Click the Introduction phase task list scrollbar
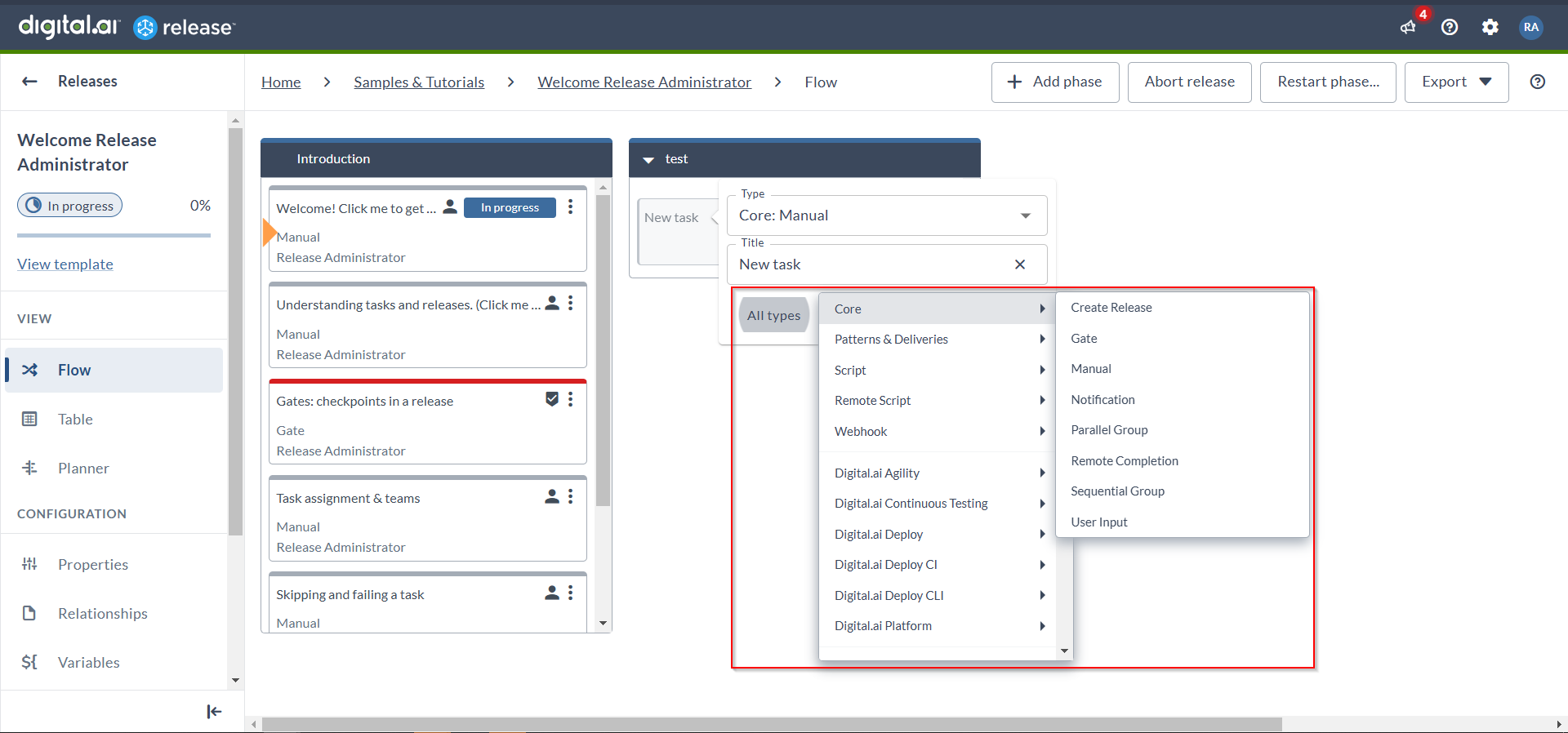 604,350
